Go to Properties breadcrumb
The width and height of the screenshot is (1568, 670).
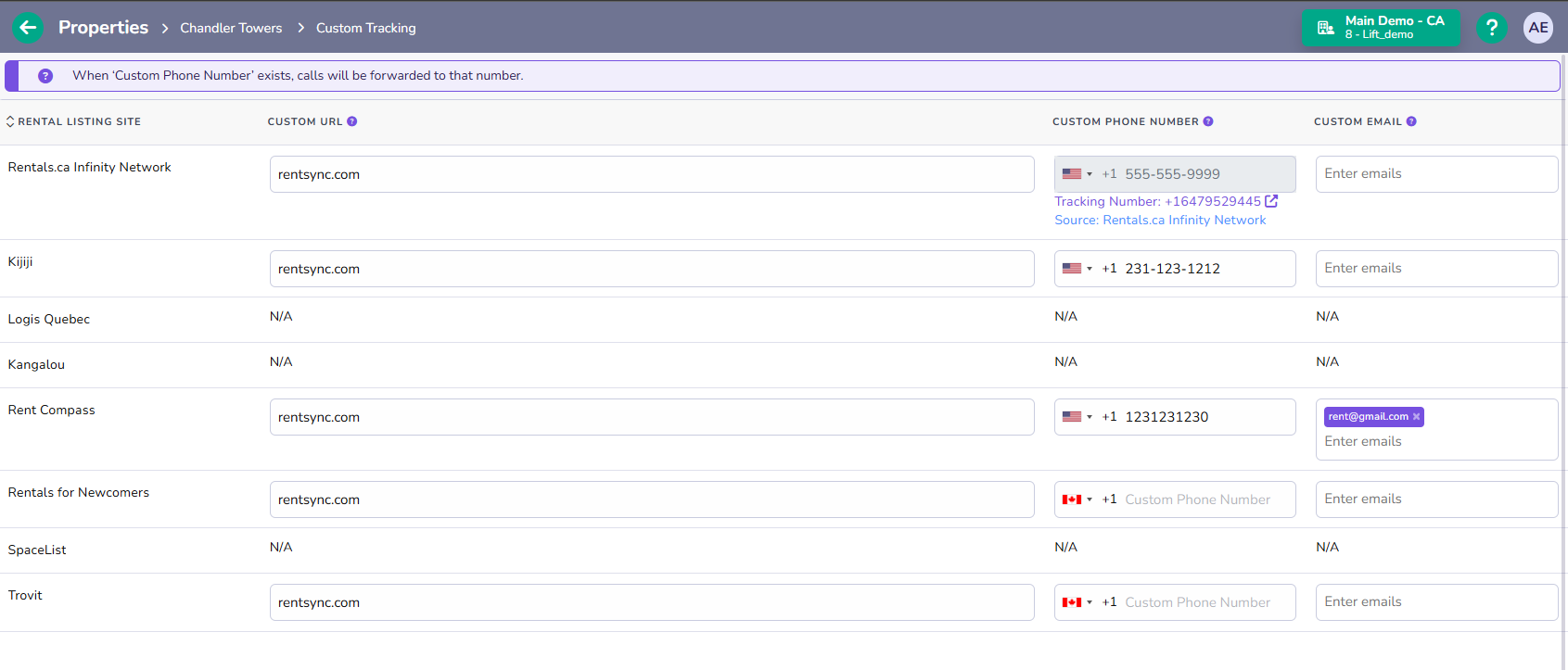pos(103,28)
